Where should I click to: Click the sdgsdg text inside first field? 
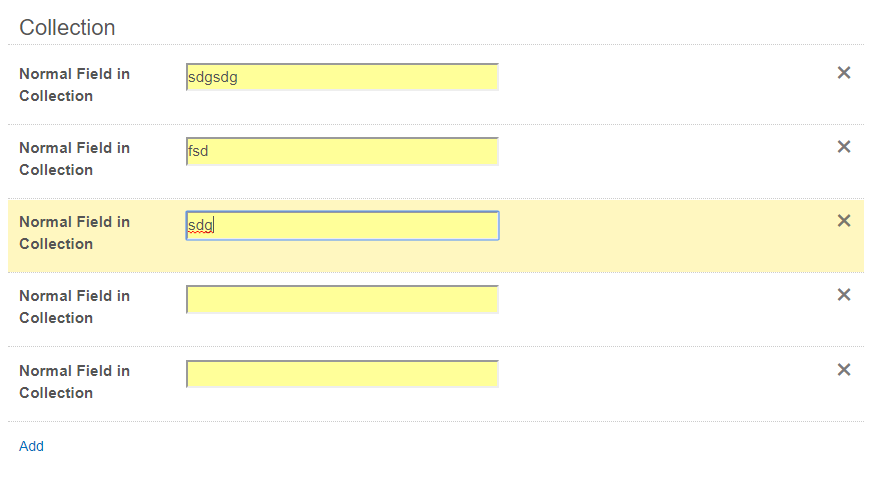pyautogui.click(x=213, y=77)
